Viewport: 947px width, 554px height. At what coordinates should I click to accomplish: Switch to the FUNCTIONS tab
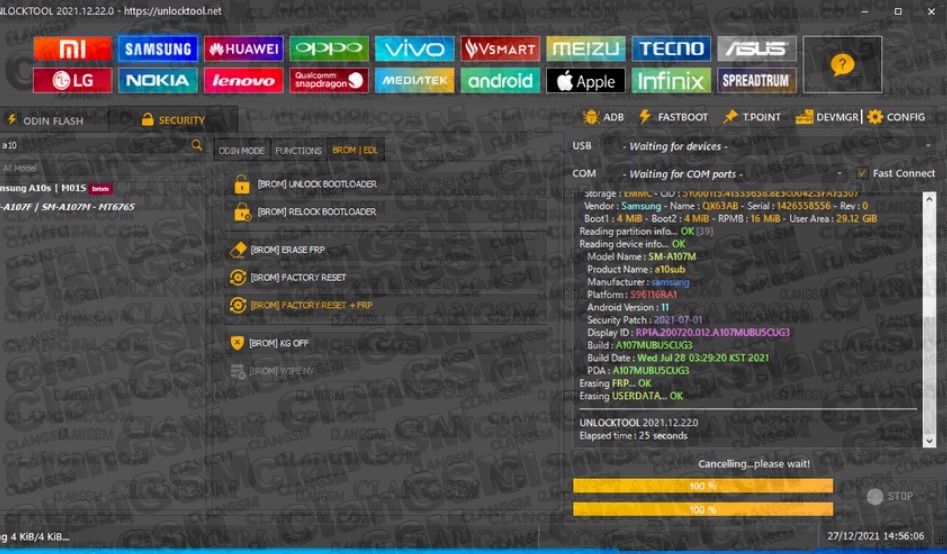[x=298, y=151]
